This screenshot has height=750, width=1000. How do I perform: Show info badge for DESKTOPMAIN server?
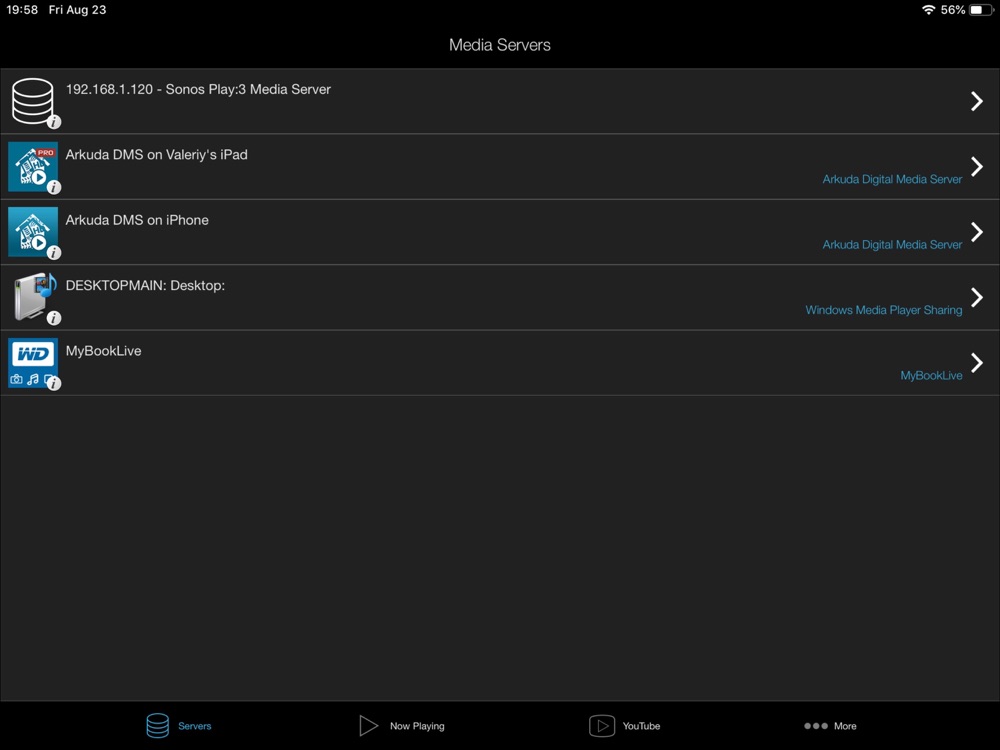[x=54, y=318]
